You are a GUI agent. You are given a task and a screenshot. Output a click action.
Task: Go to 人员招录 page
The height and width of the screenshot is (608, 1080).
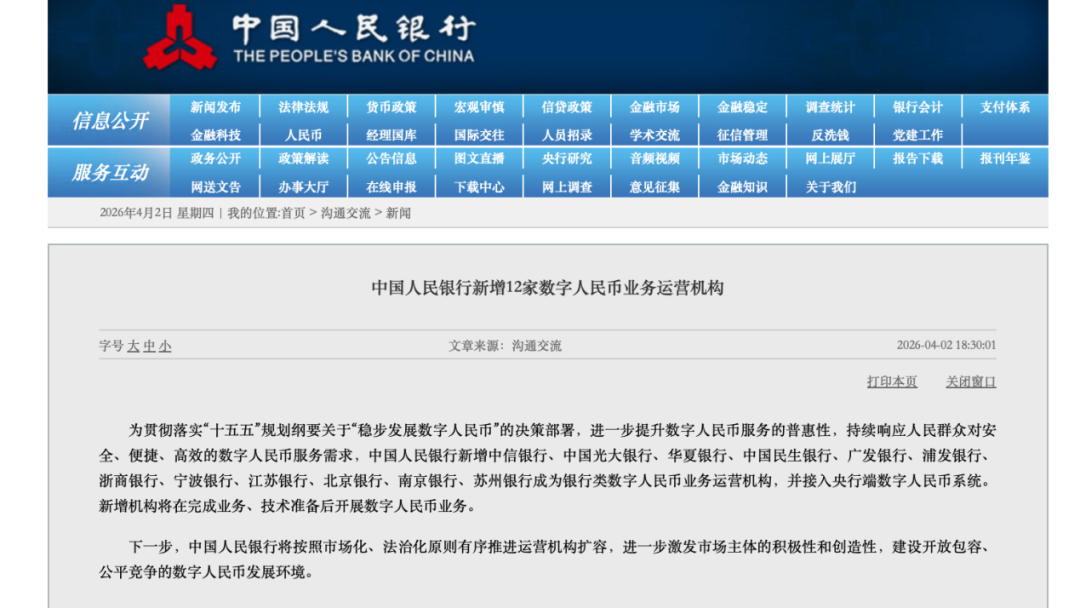[567, 135]
